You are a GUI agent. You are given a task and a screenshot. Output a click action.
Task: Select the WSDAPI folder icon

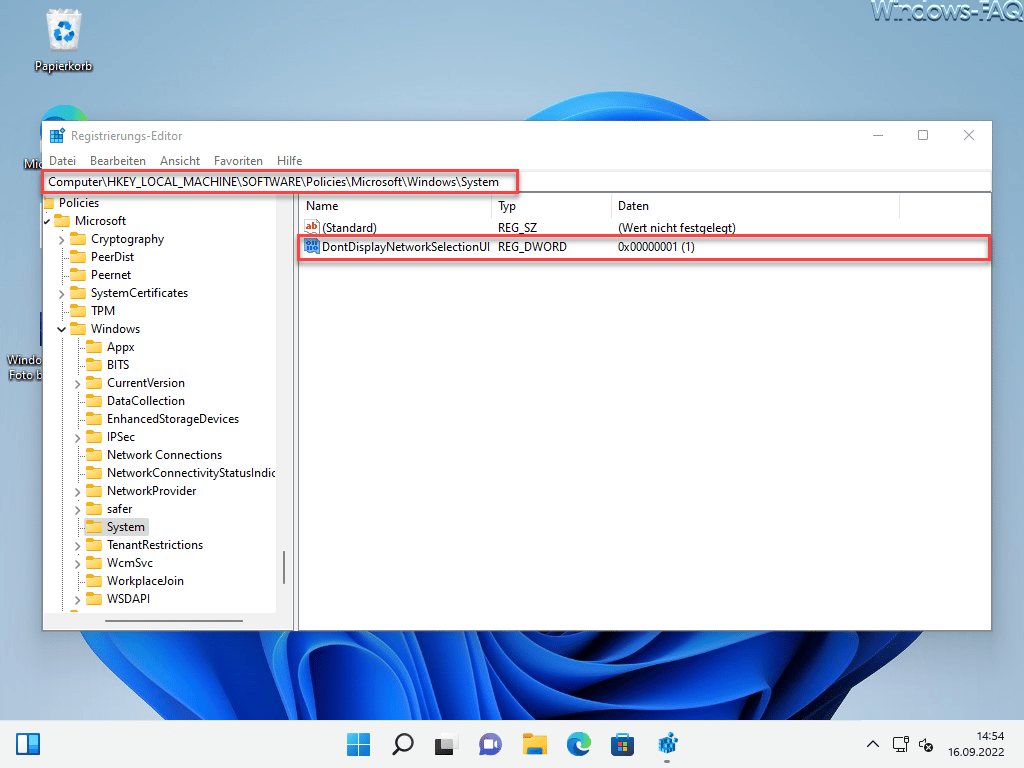coord(94,599)
